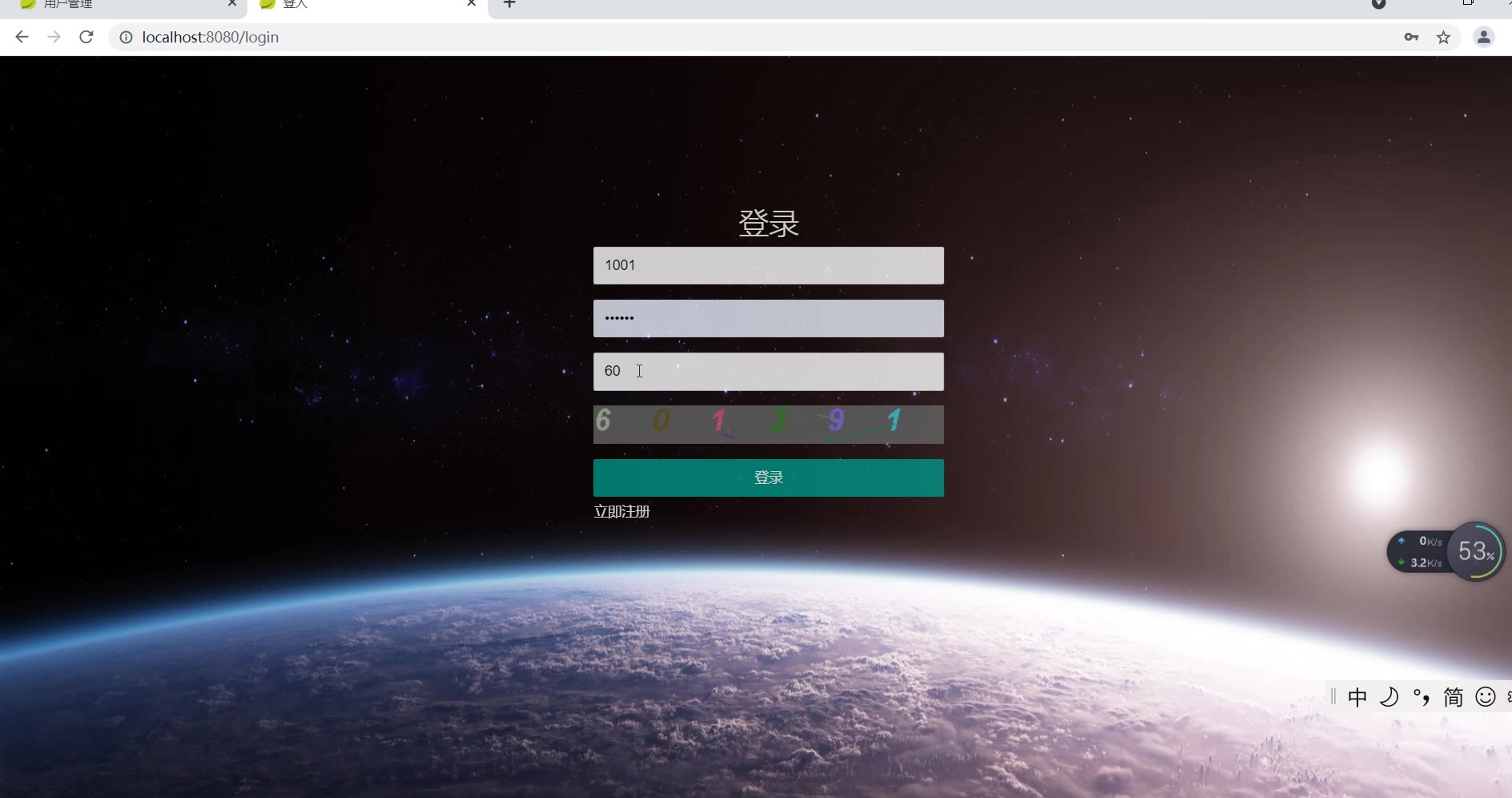
Task: Open a new browser tab
Action: point(509,4)
